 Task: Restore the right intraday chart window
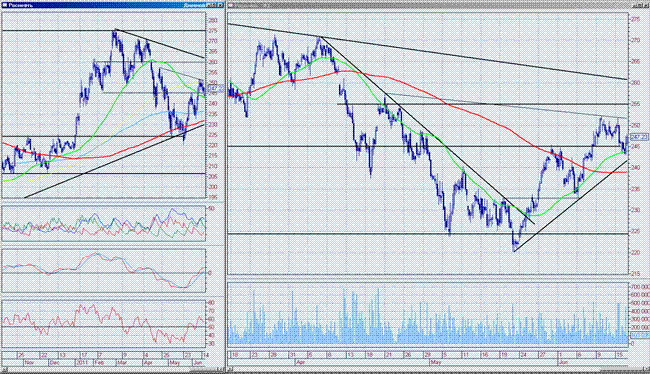pyautogui.click(x=640, y=5)
